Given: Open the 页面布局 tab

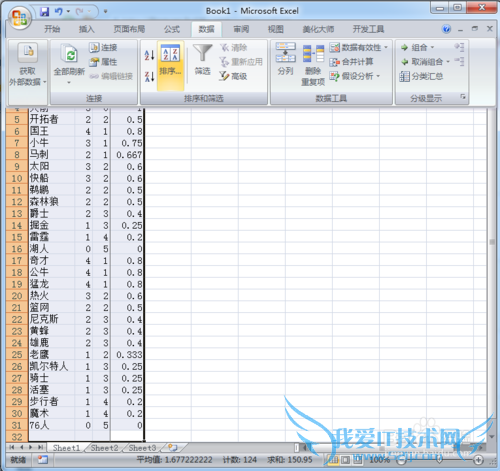Looking at the screenshot, I should coord(129,29).
